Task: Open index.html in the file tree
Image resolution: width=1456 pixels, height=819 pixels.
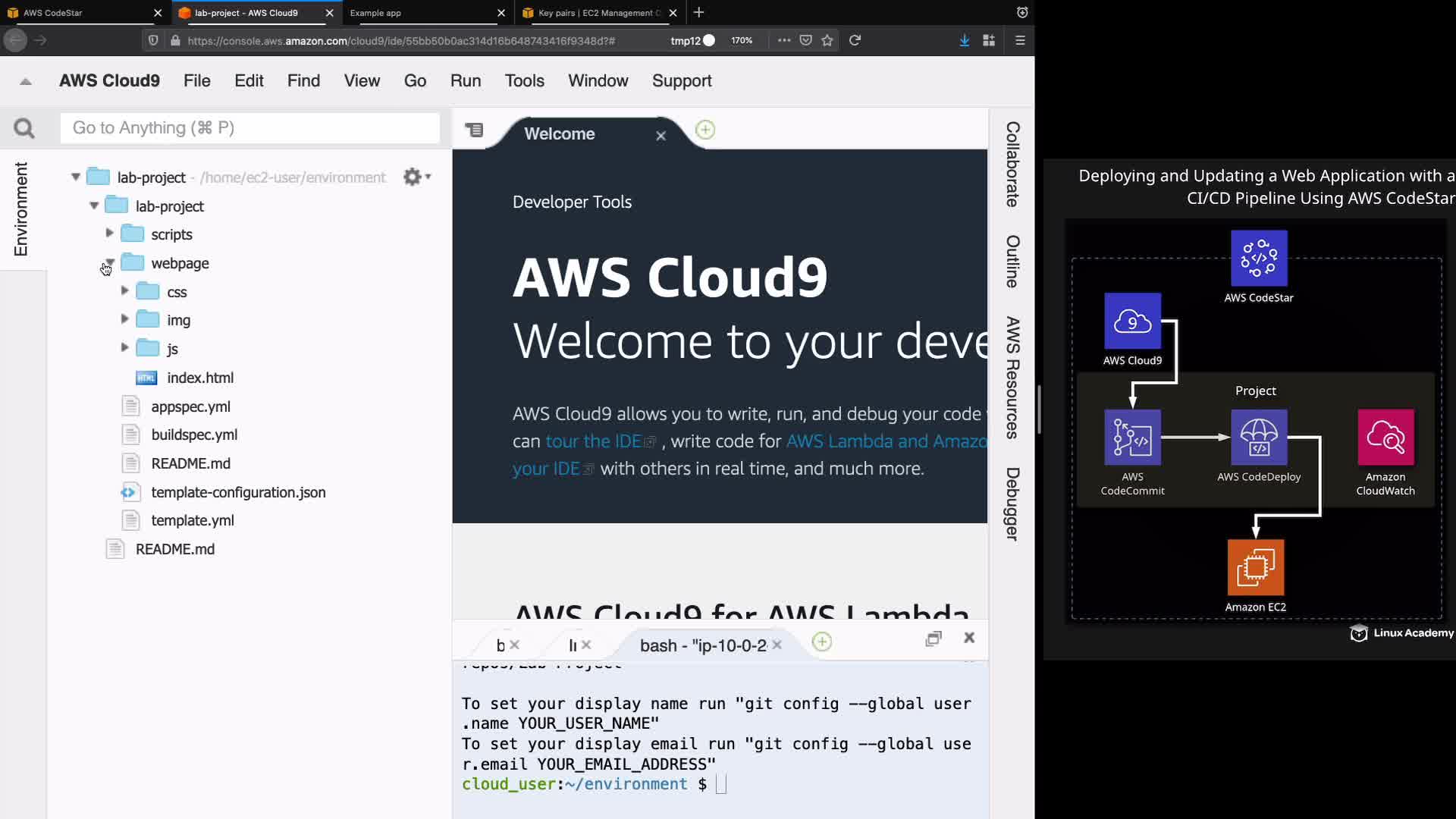Action: 199,378
